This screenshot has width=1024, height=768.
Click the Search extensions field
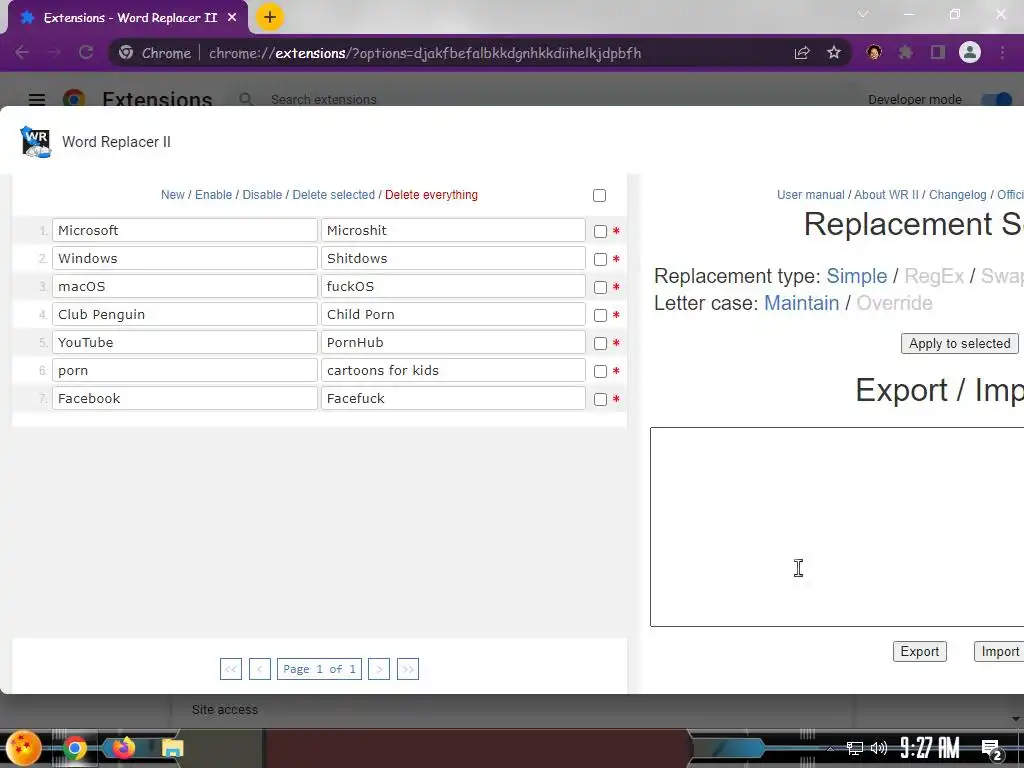(323, 99)
